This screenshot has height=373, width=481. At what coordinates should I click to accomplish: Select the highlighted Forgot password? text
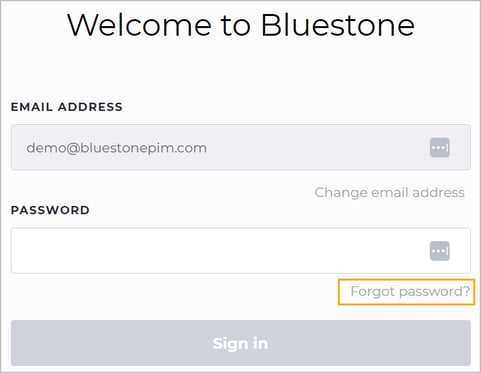(x=410, y=292)
